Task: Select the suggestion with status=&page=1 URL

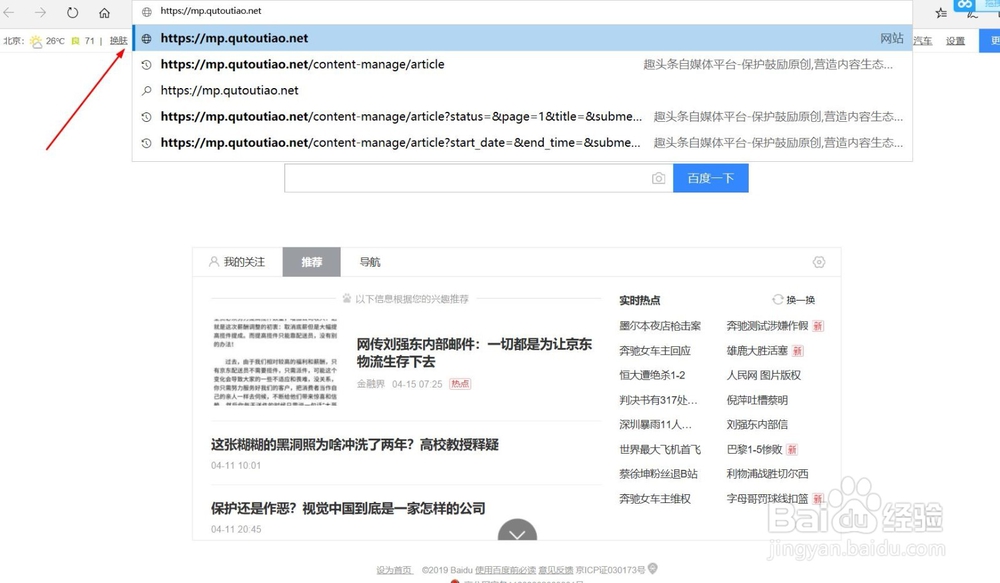Action: tap(522, 117)
